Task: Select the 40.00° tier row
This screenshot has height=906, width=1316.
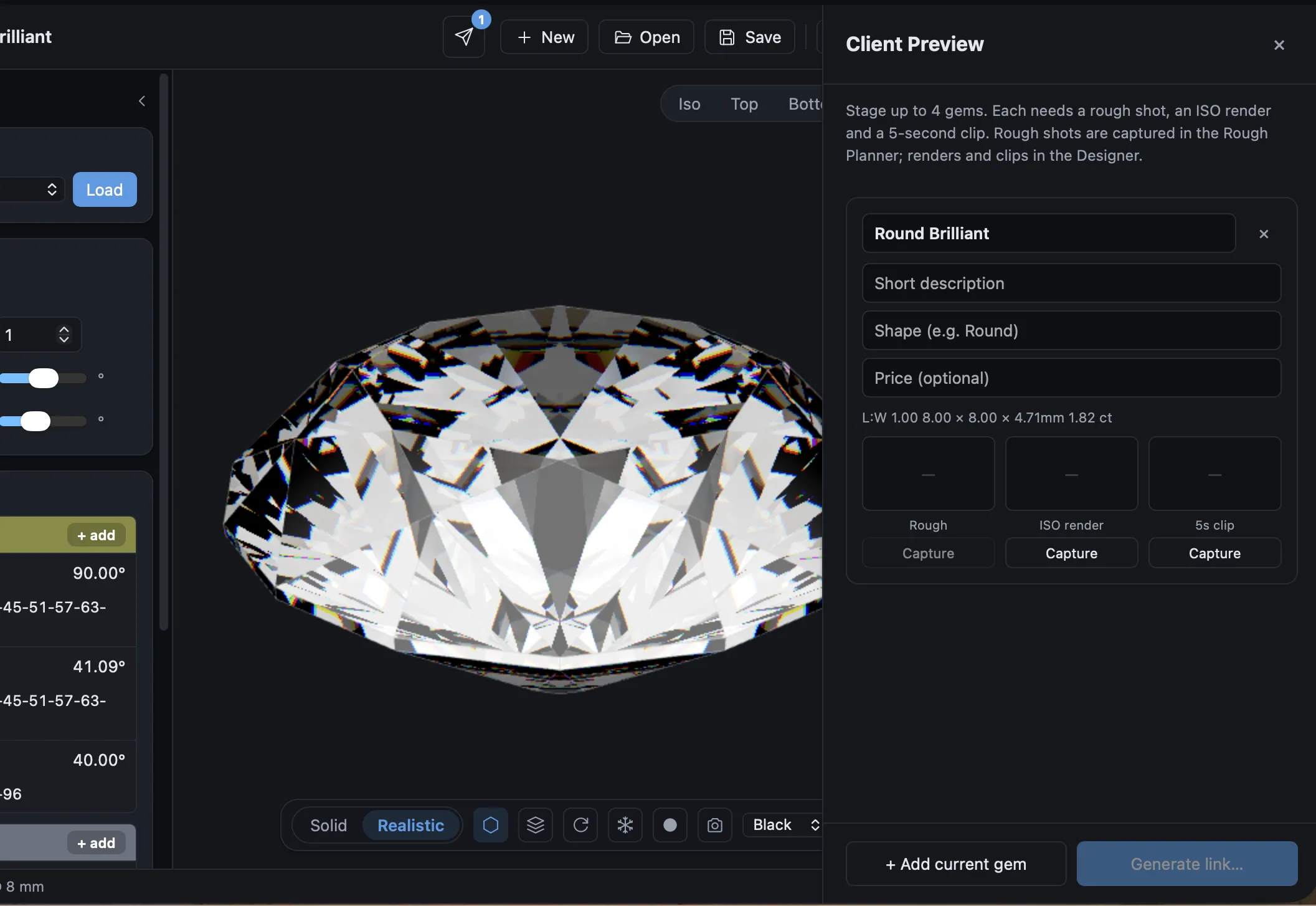Action: 68,776
